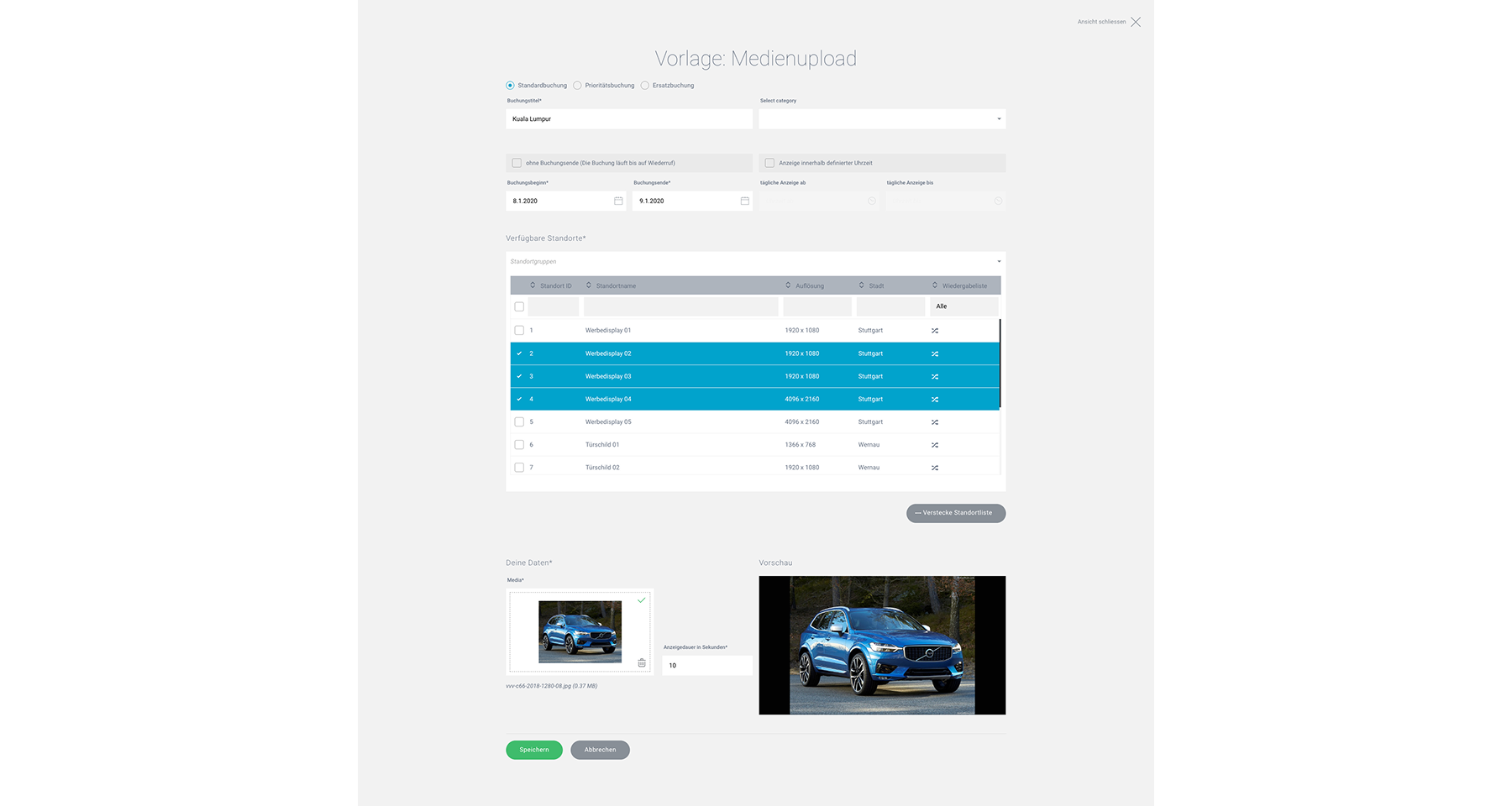Toggle select-all locations checkbox

coord(519,306)
